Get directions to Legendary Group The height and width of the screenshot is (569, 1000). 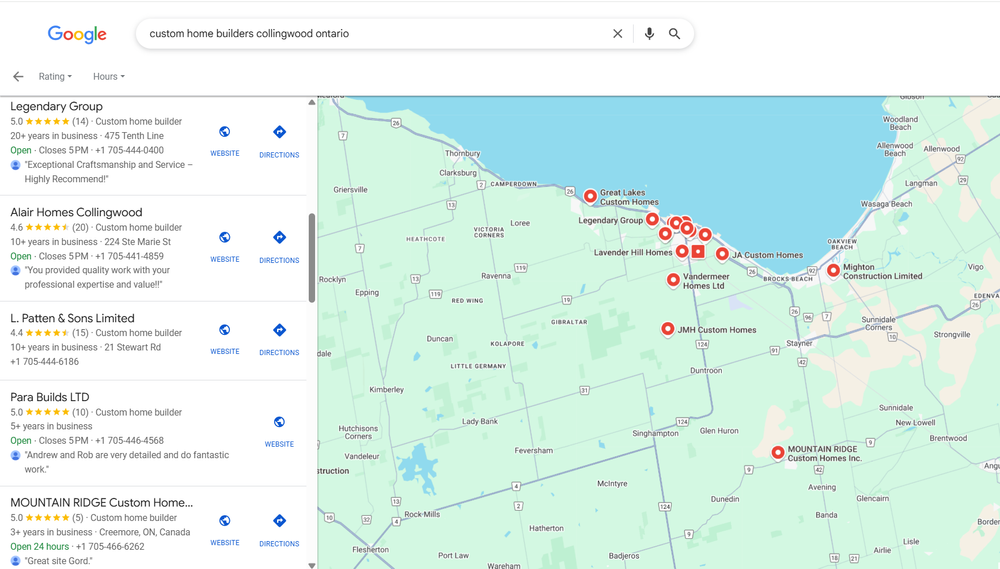pos(279,132)
